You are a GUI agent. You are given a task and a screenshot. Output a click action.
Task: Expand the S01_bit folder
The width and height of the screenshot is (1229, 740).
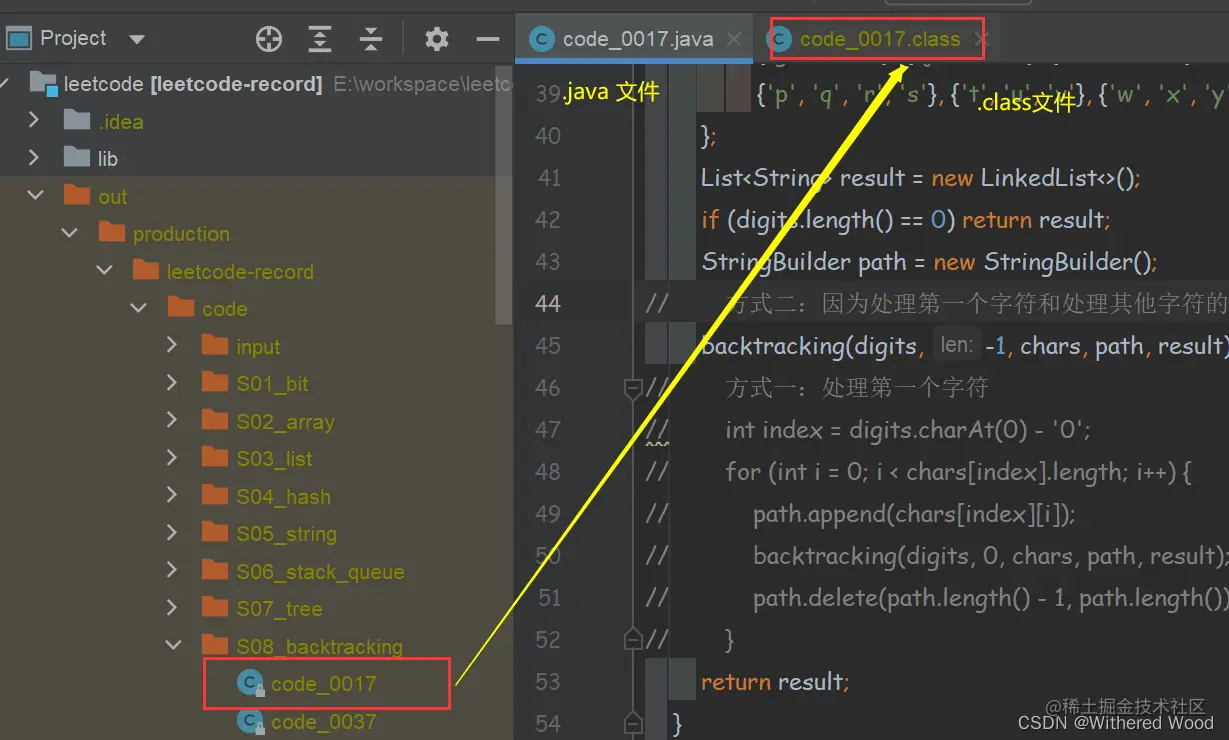[172, 383]
